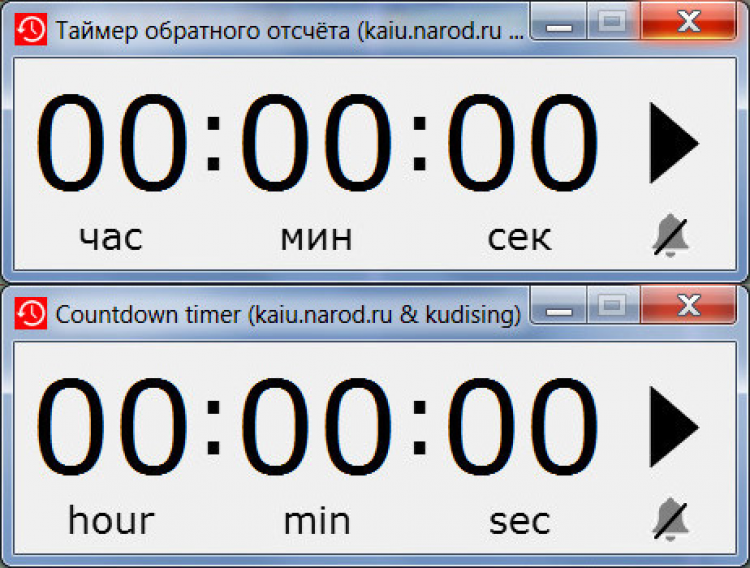Click the Countdown timer title bar text
Image resolution: width=750 pixels, height=568 pixels.
point(288,315)
